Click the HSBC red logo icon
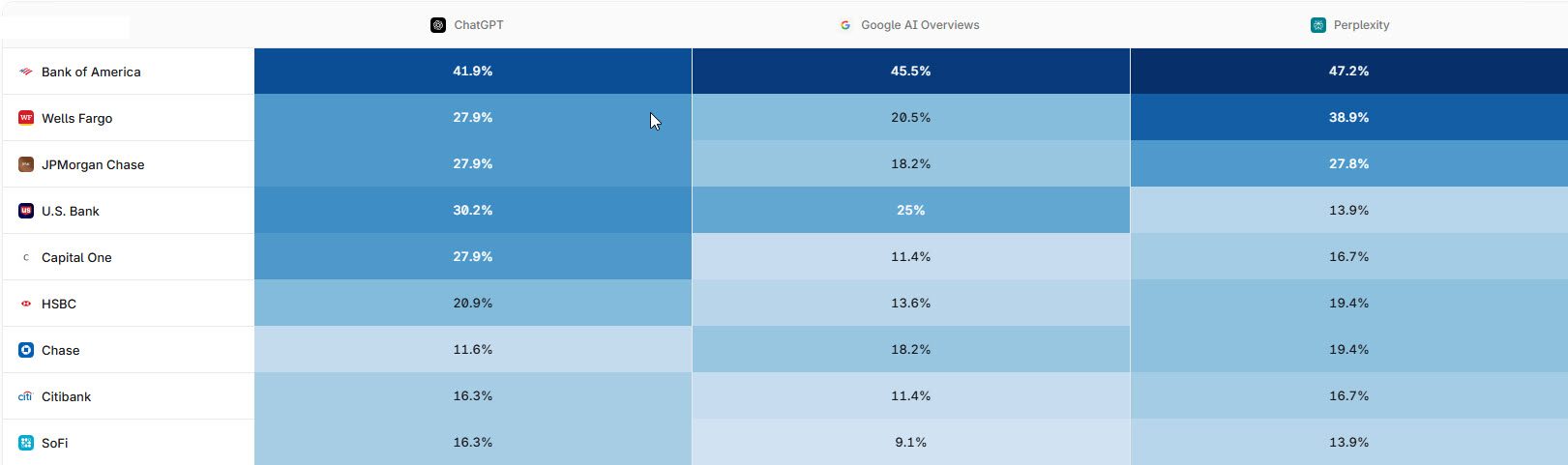 pos(26,304)
